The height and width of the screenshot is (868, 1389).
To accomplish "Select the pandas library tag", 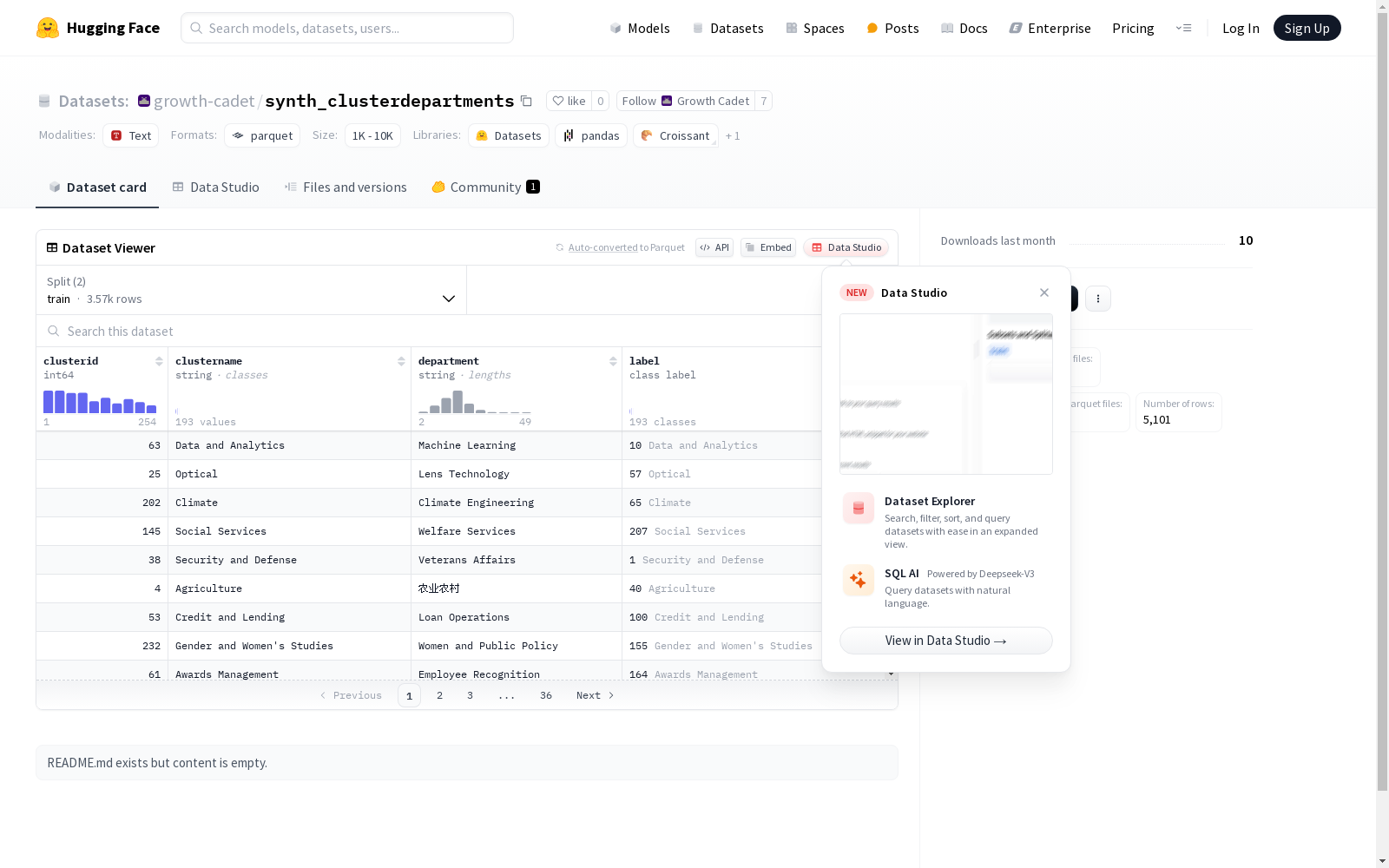I will pyautogui.click(x=591, y=135).
